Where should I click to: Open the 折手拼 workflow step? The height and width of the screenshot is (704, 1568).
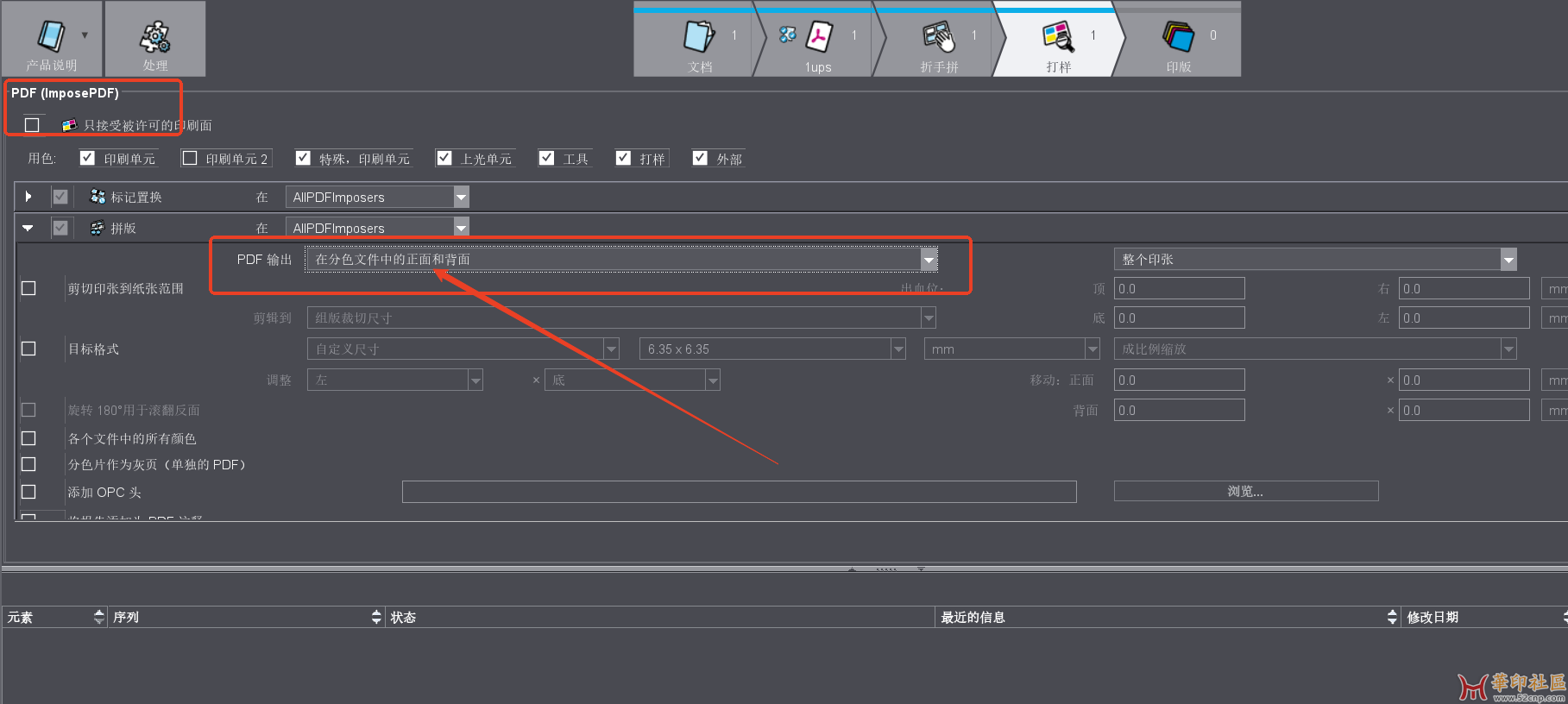click(x=939, y=36)
